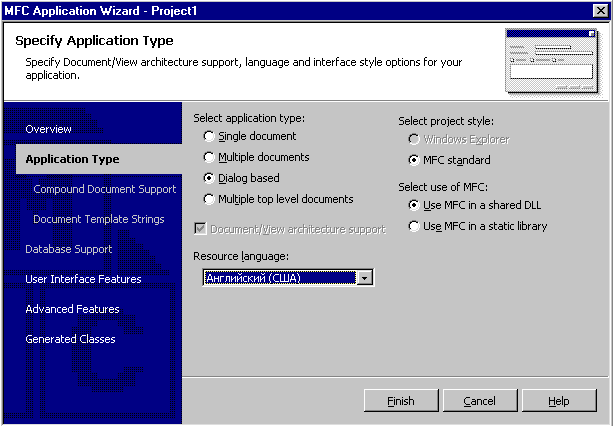Screen dimensions: 613x426
Task: Open Document Template Strings page
Action: 98,219
